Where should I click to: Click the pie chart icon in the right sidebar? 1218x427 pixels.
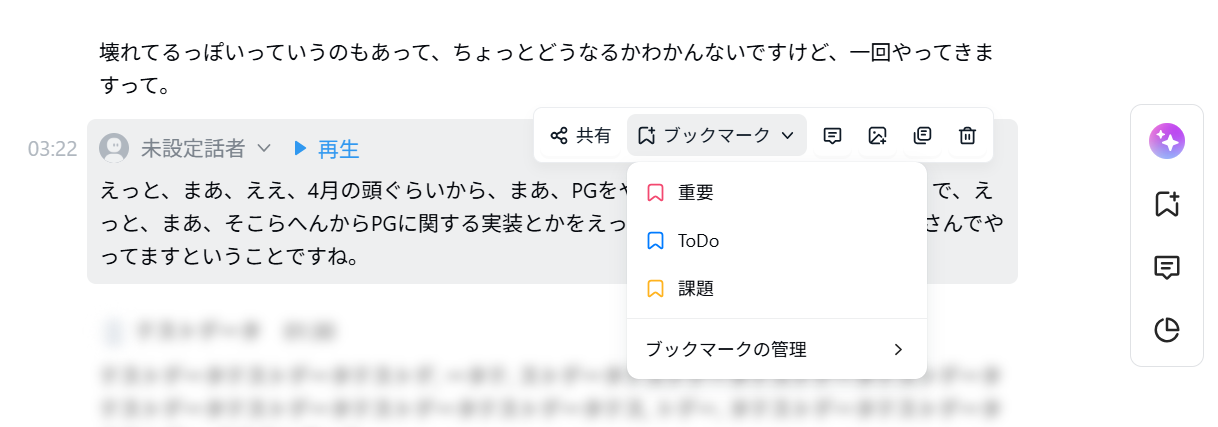click(x=1166, y=329)
